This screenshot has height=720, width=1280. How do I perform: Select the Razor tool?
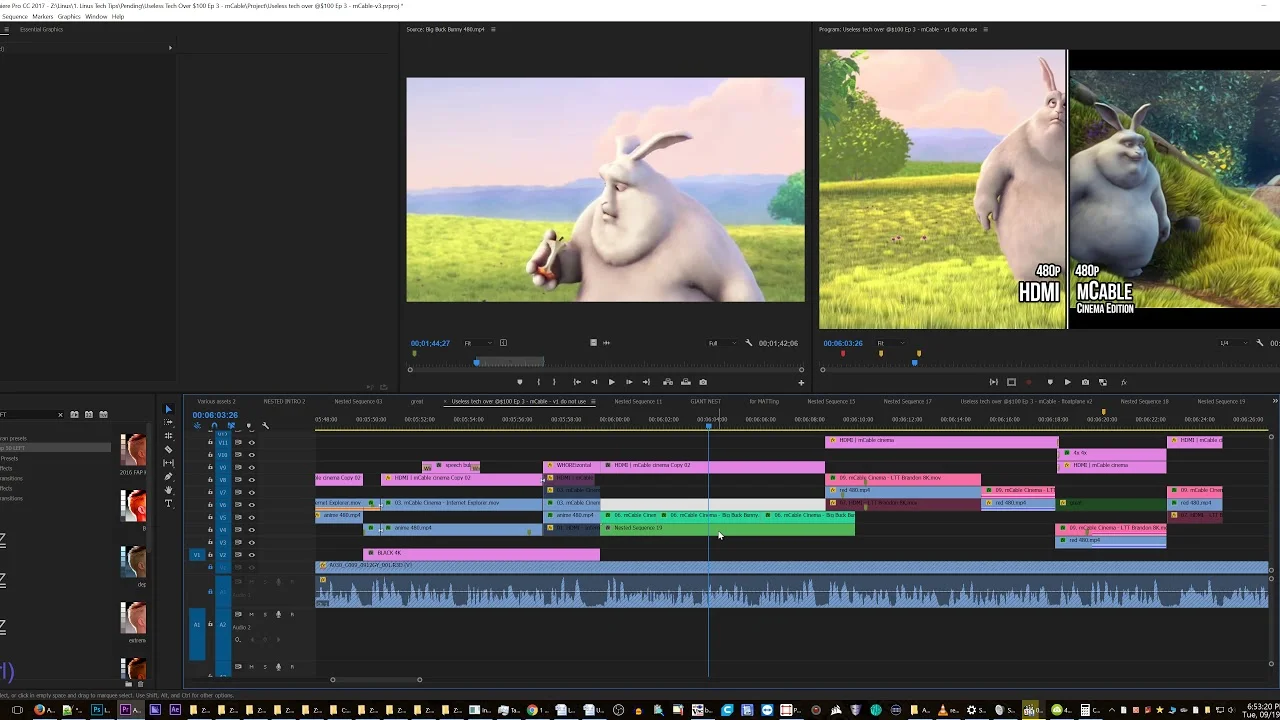point(168,449)
